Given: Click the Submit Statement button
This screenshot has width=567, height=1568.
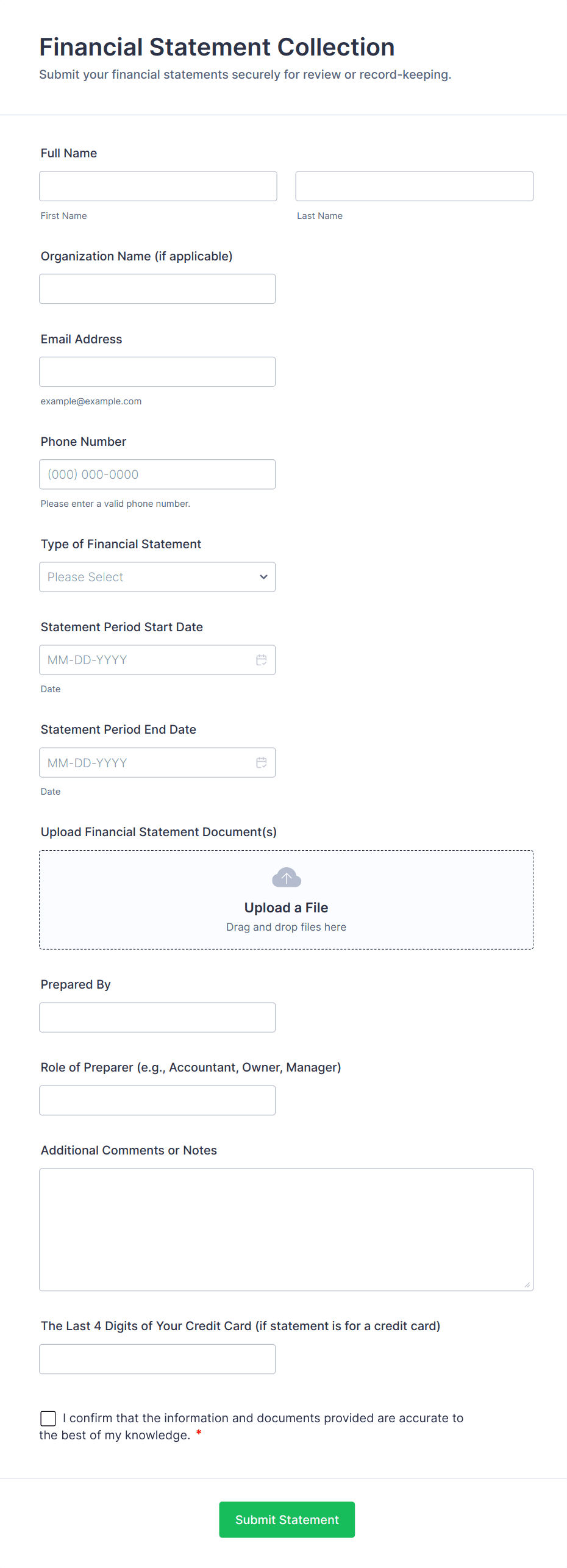Looking at the screenshot, I should coord(287,1519).
